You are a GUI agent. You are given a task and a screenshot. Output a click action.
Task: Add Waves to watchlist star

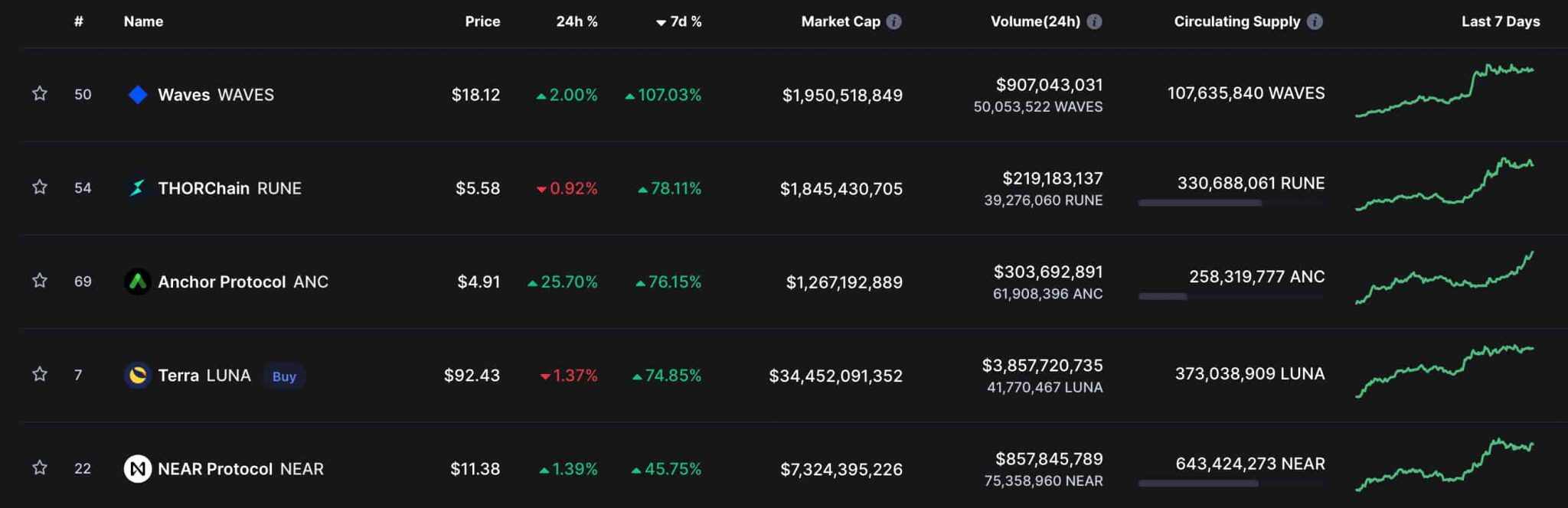(40, 94)
